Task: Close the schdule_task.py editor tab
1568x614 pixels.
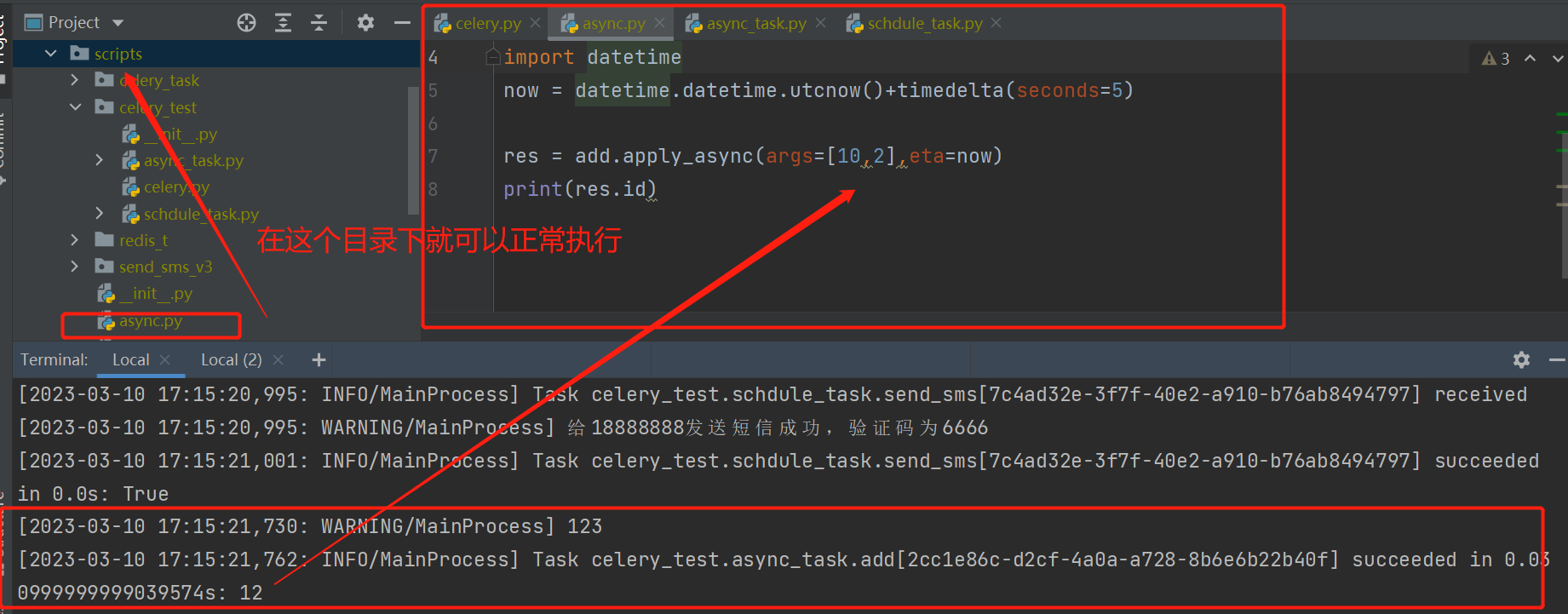Action: coord(997,23)
